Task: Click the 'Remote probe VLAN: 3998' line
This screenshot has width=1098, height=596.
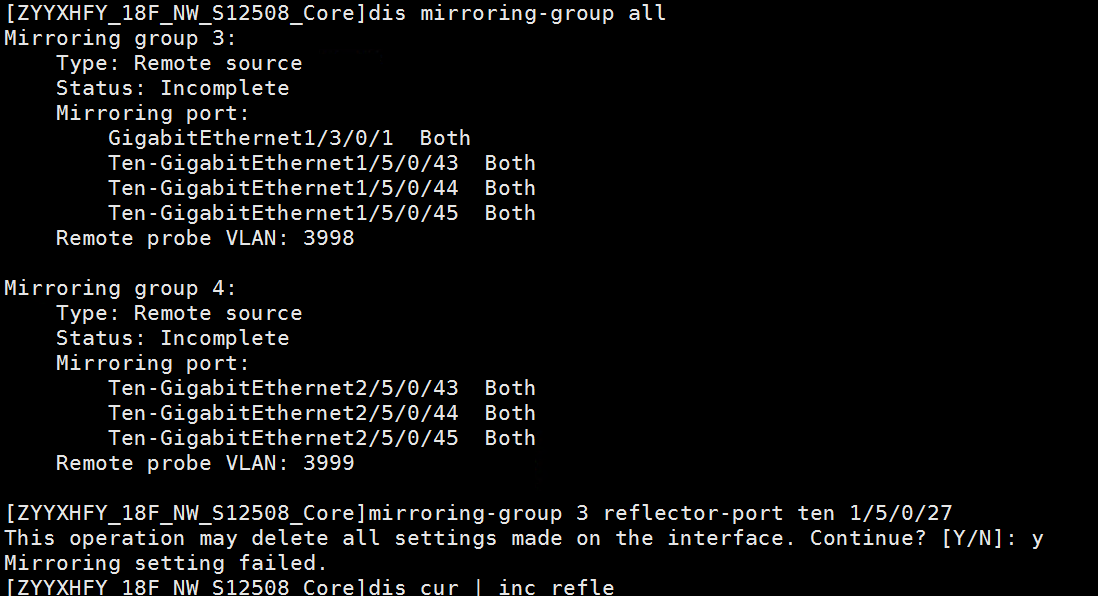Action: click(205, 238)
